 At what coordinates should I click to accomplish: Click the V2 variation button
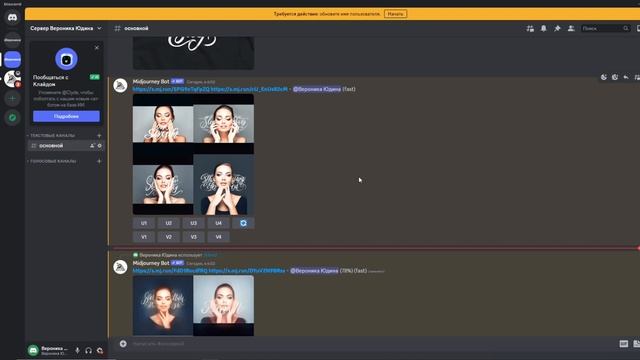169,237
